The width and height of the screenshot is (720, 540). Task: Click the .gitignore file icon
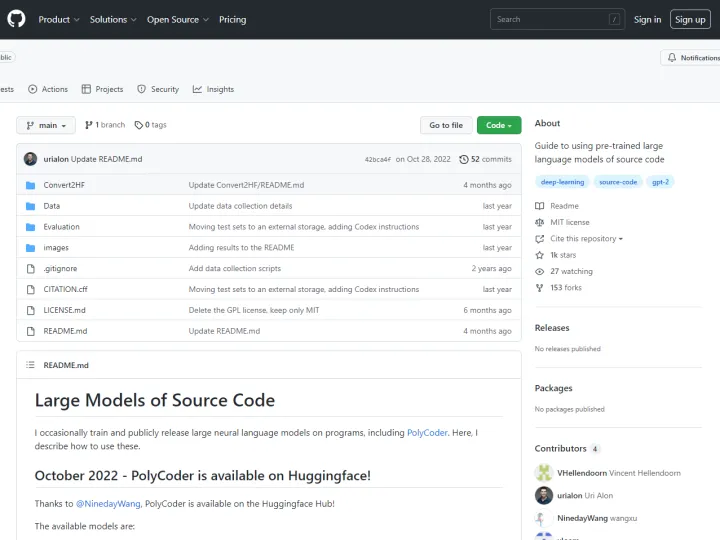click(31, 269)
